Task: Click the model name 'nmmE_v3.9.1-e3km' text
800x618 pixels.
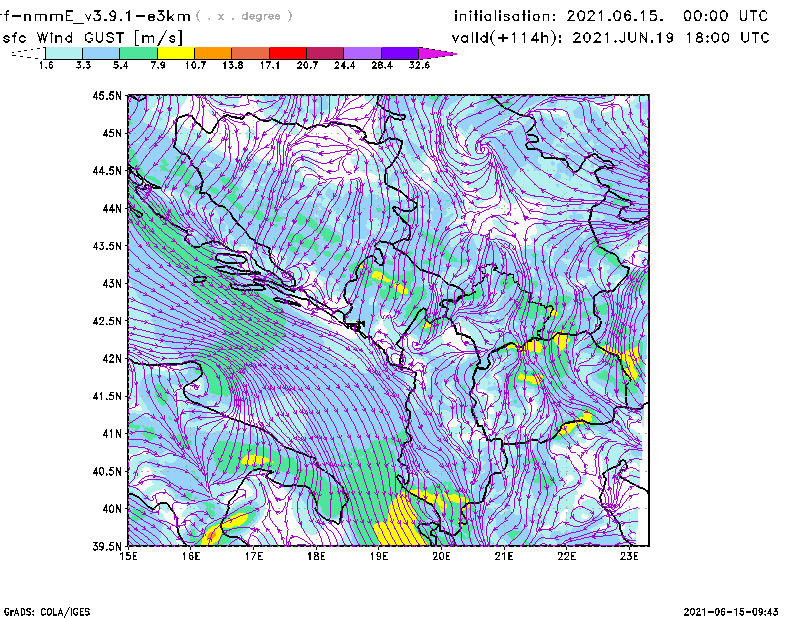Action: tap(105, 16)
